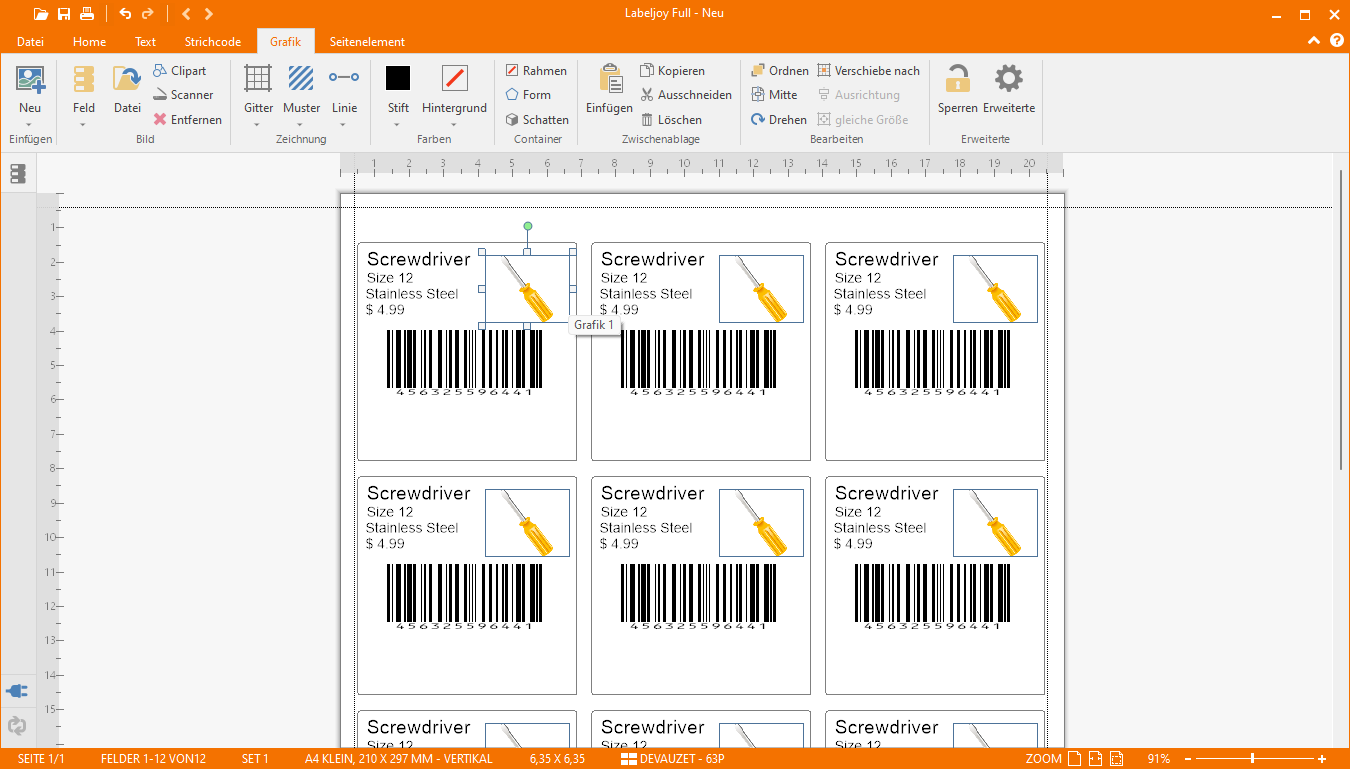This screenshot has height=769, width=1350.
Task: Open the Clipart library
Action: tap(180, 71)
